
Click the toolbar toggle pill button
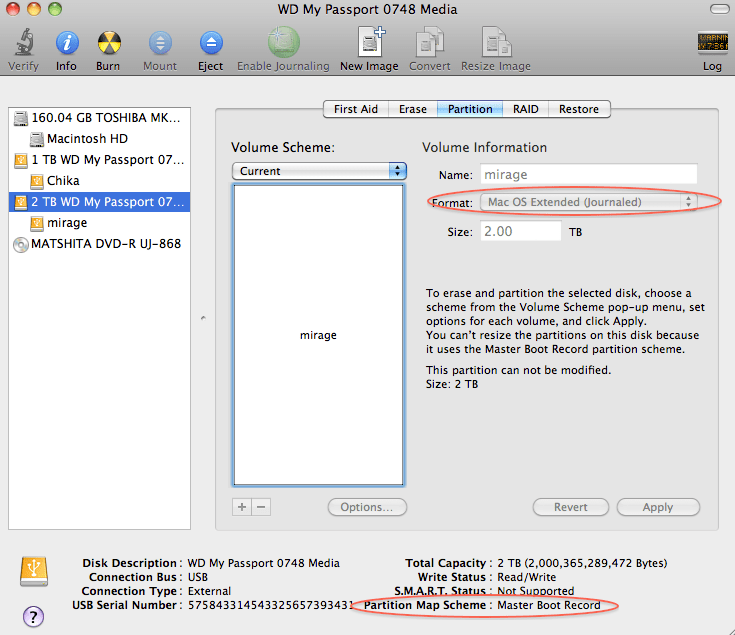pyautogui.click(x=719, y=9)
